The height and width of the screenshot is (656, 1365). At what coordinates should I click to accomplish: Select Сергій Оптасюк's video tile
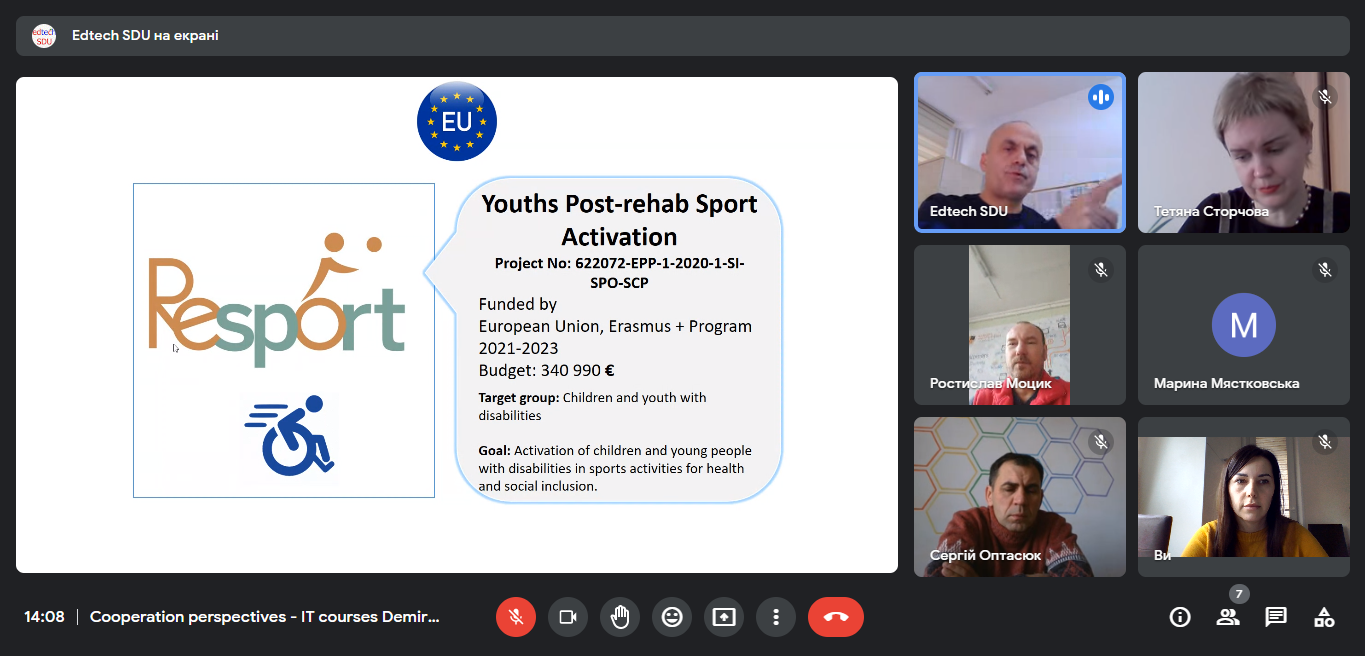1020,497
